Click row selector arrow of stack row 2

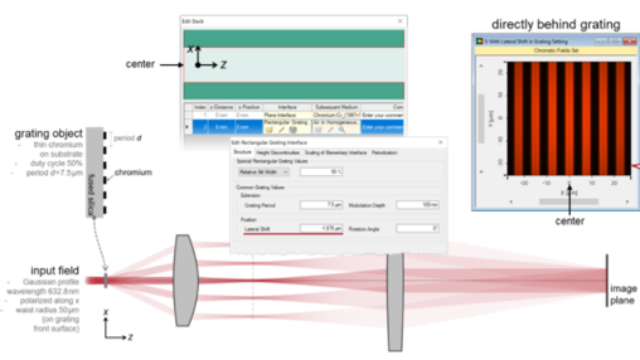coord(188,127)
